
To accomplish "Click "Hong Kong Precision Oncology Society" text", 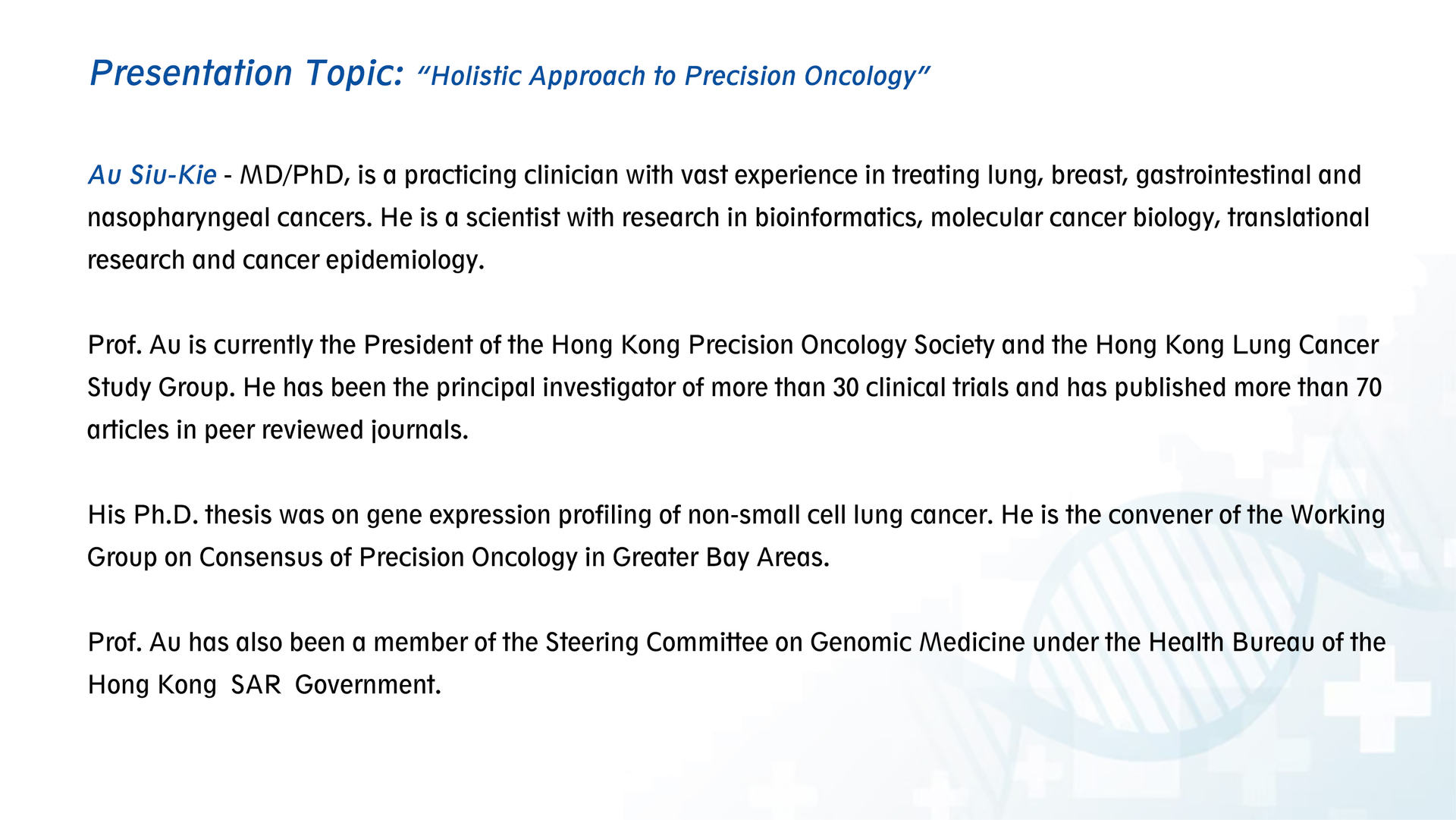I will (x=772, y=345).
